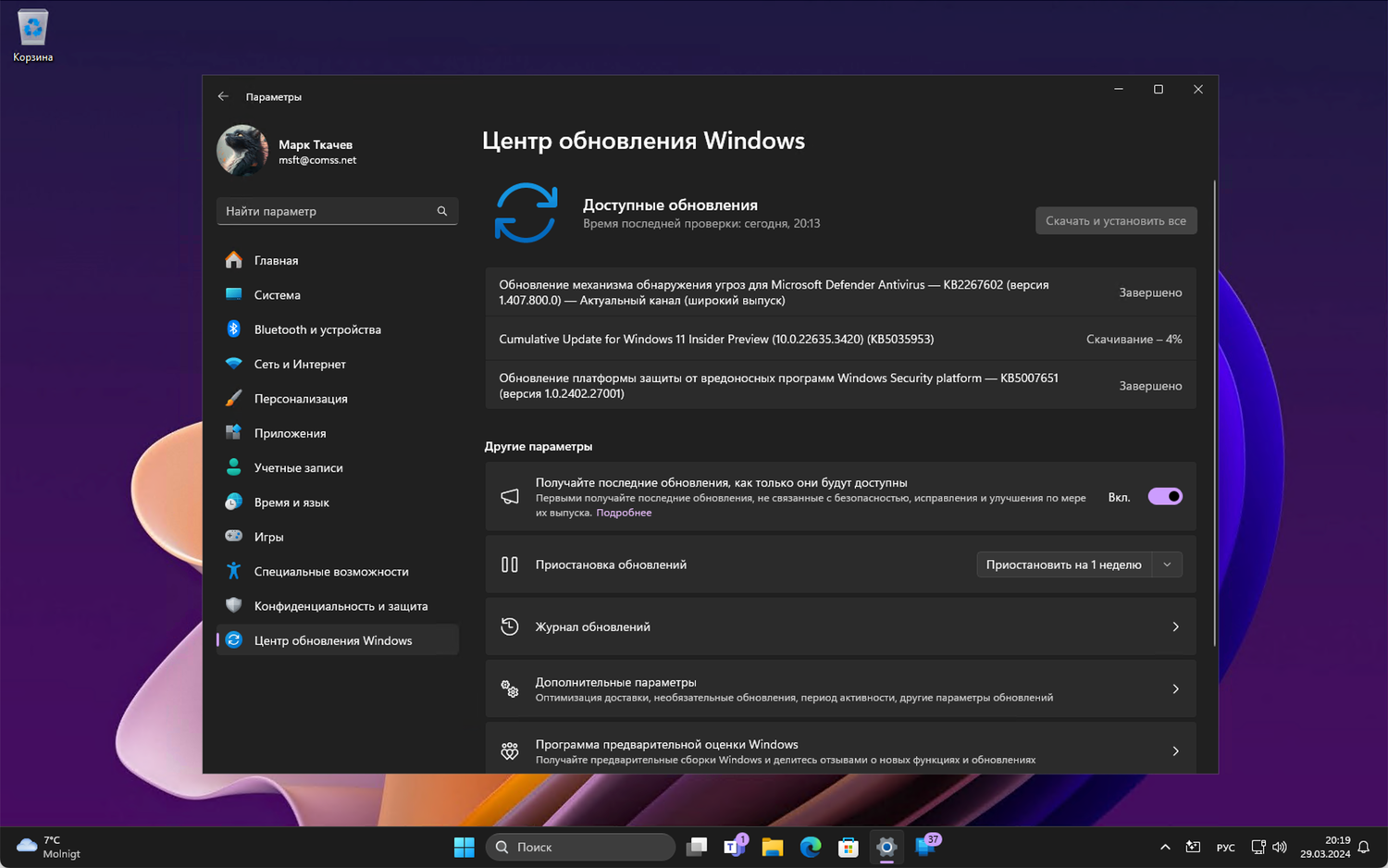Select Система in the sidebar
Viewport: 1388px width, 868px height.
click(337, 294)
